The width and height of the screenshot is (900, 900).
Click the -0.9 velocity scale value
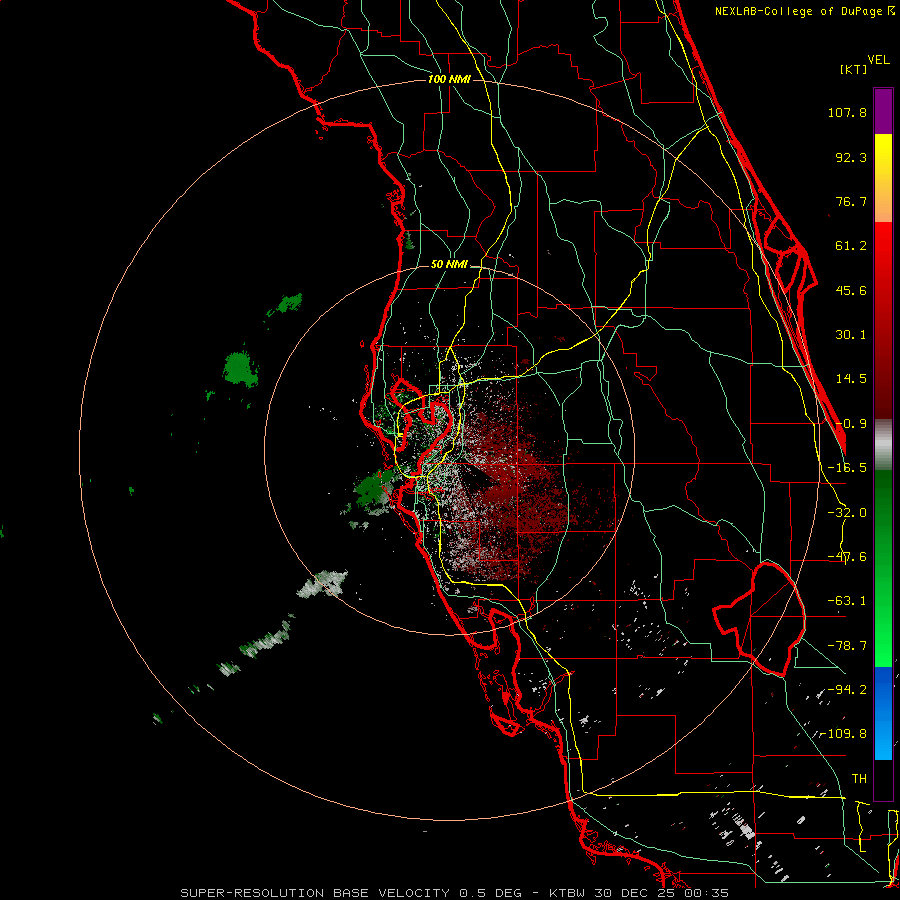(851, 424)
